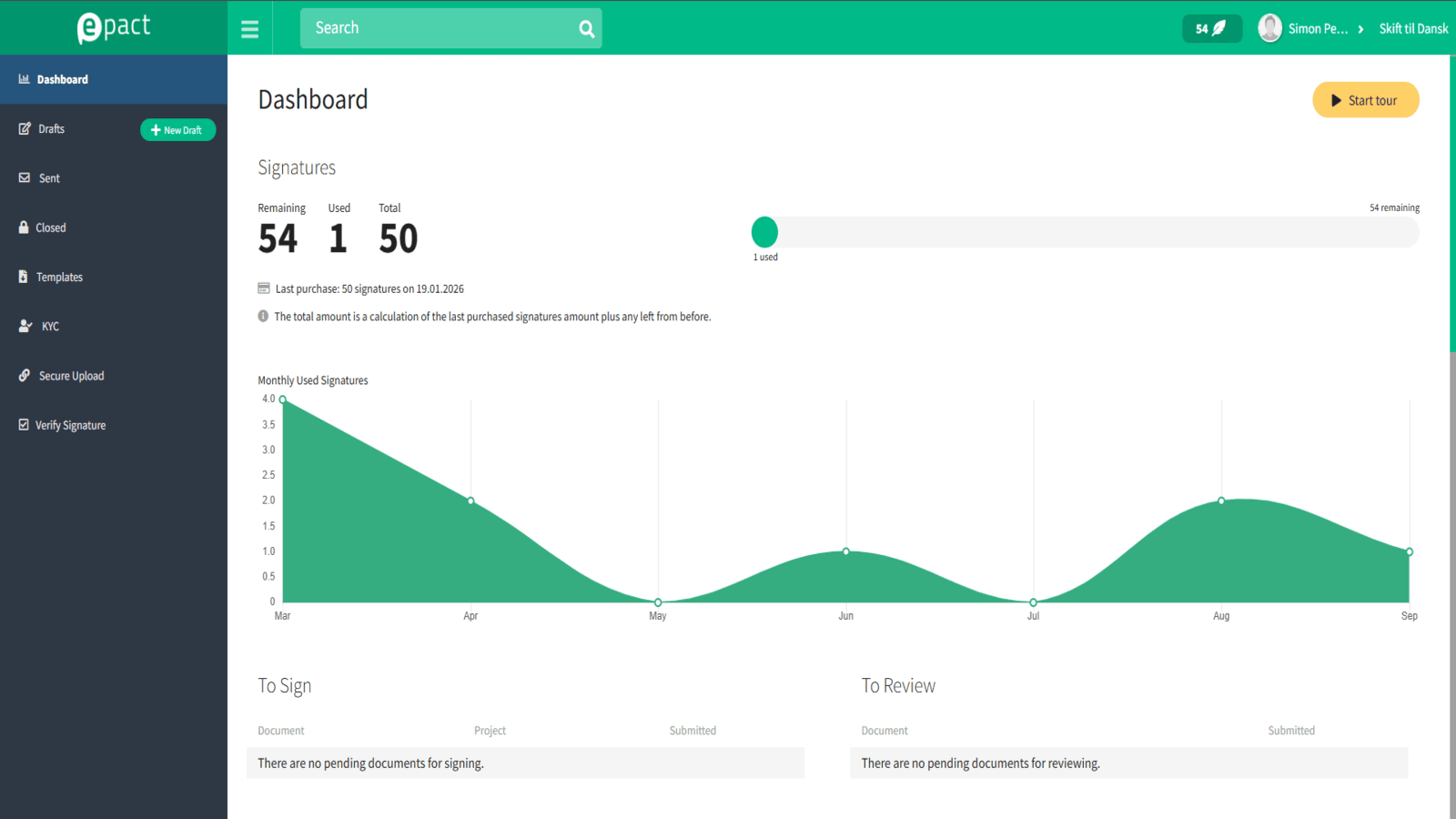This screenshot has height=819, width=1456.
Task: Click the page vertical scrollbar
Action: tap(1452, 204)
